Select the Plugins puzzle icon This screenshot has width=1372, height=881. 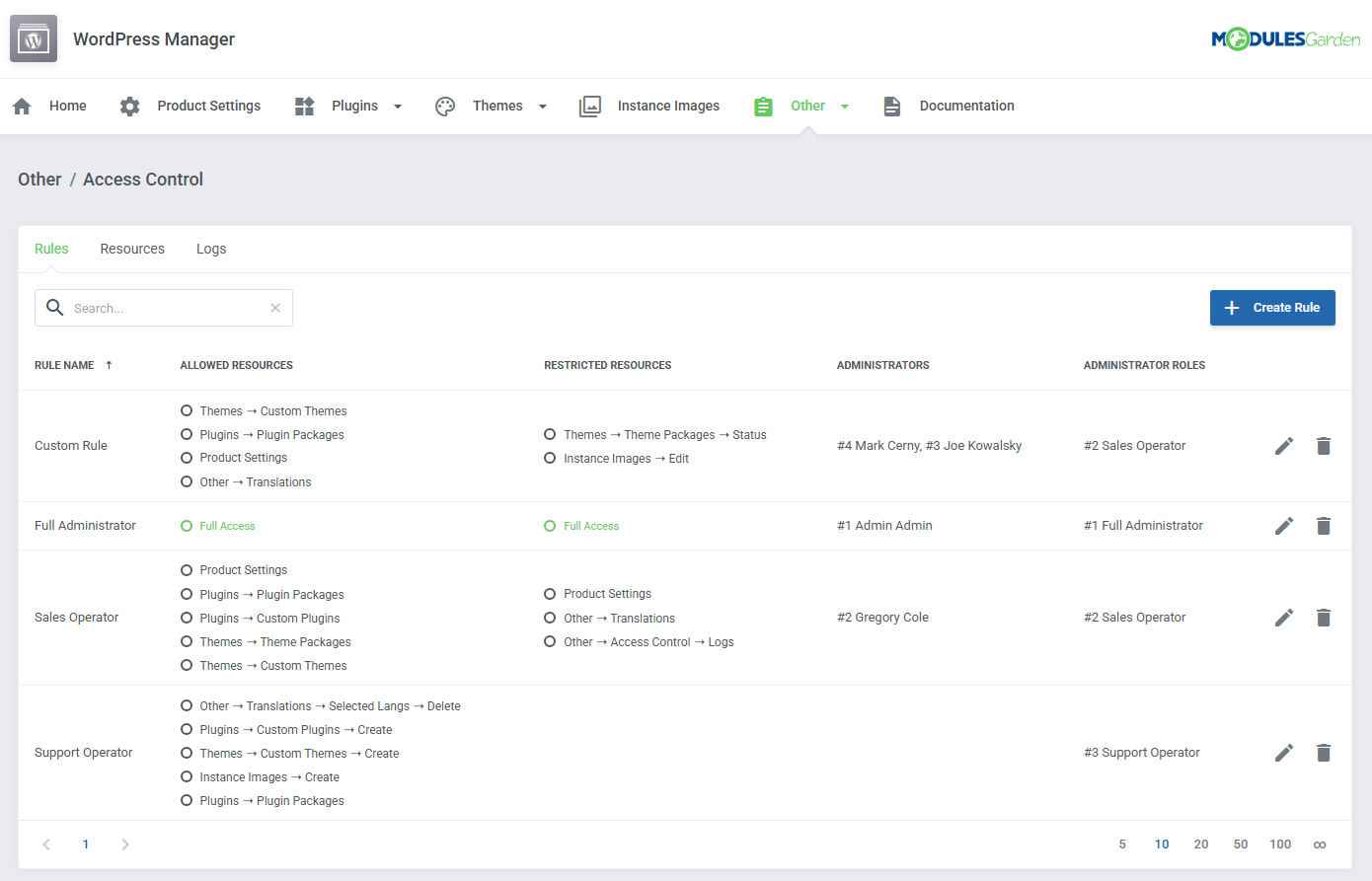click(303, 105)
